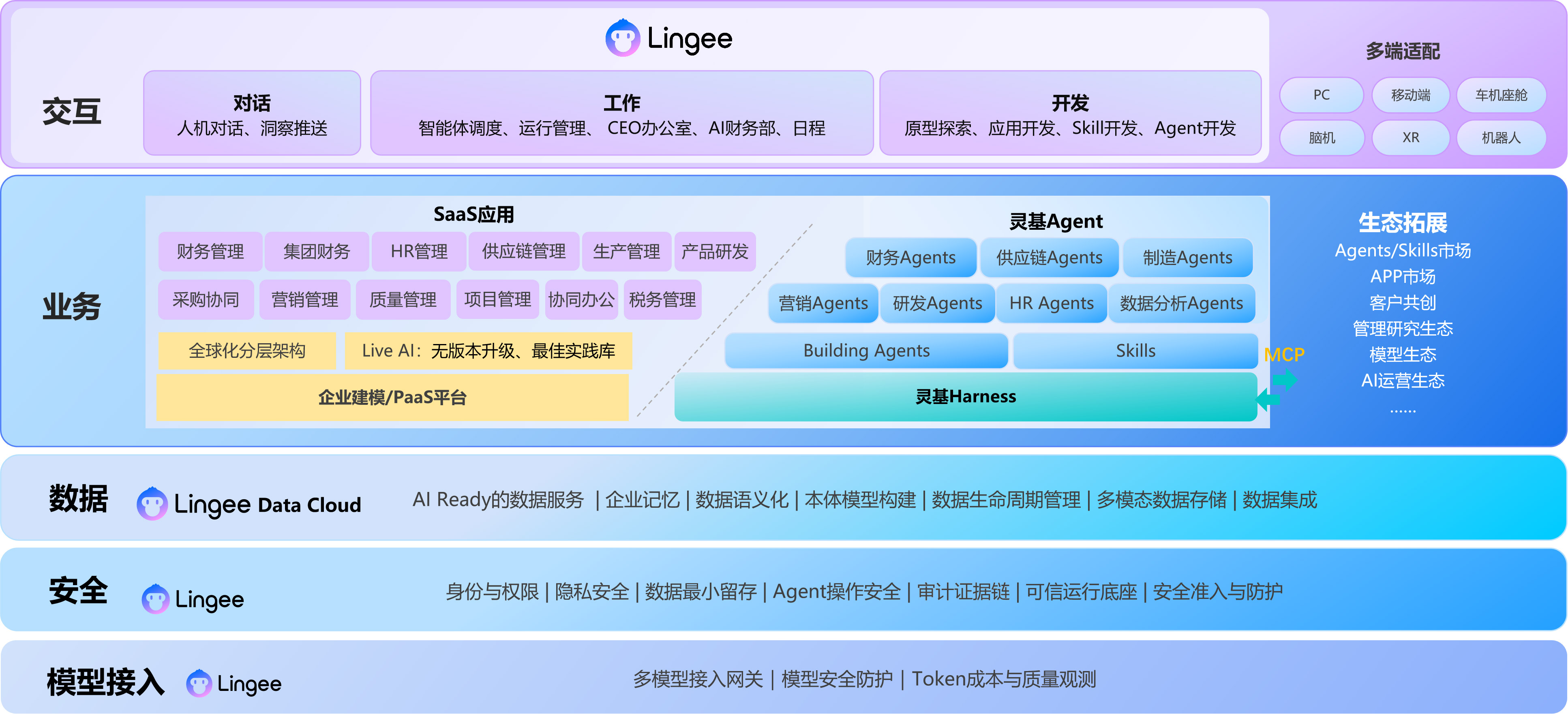Screen dimensions: 1568x714
Task: Click the SaaS应用 heading
Action: point(473,214)
